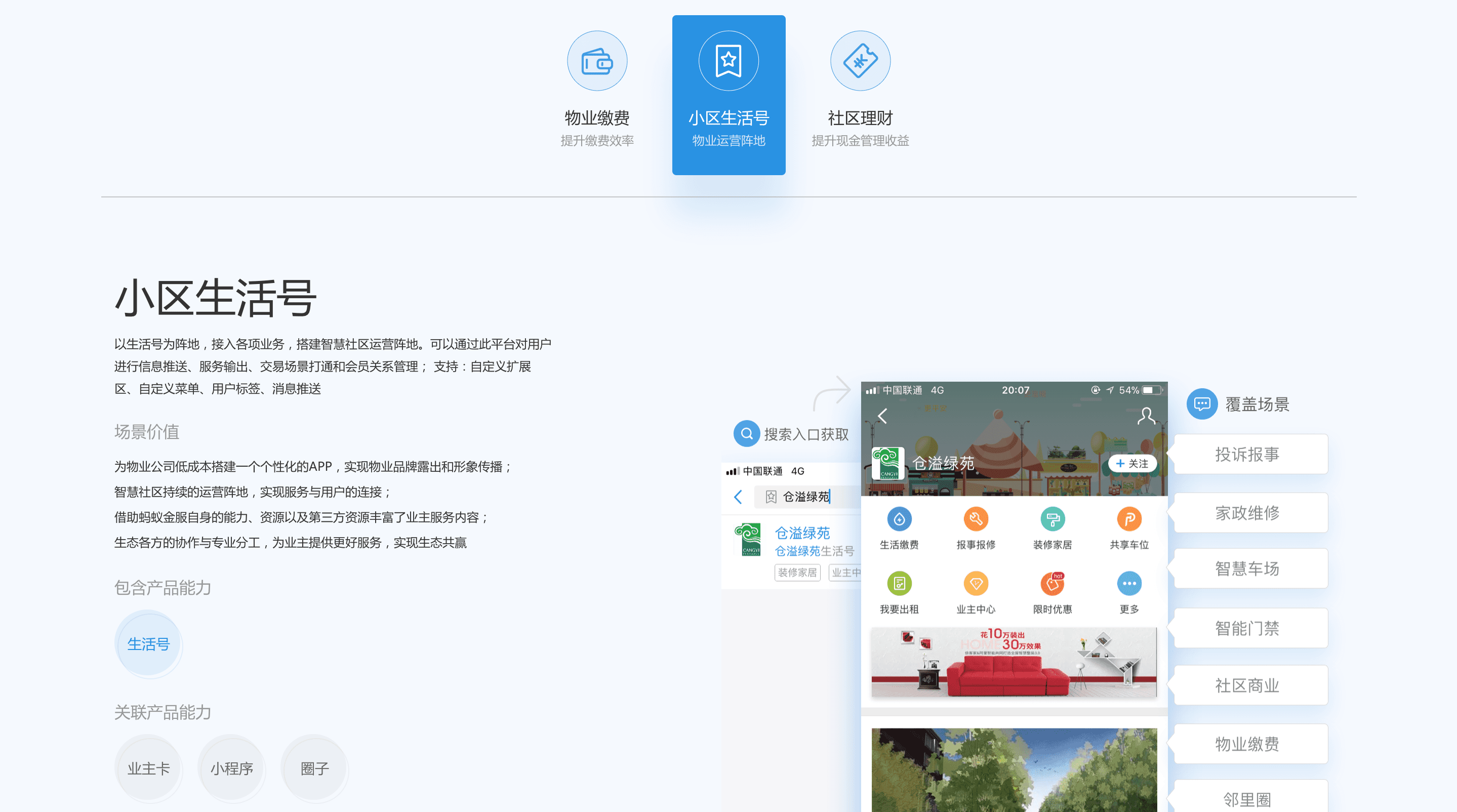This screenshot has height=812, width=1457.
Task: Tap the trees landscape photo in phone
Action: click(1014, 770)
